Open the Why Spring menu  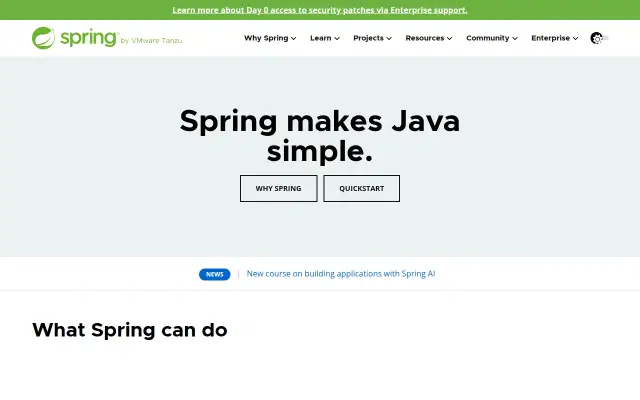270,38
